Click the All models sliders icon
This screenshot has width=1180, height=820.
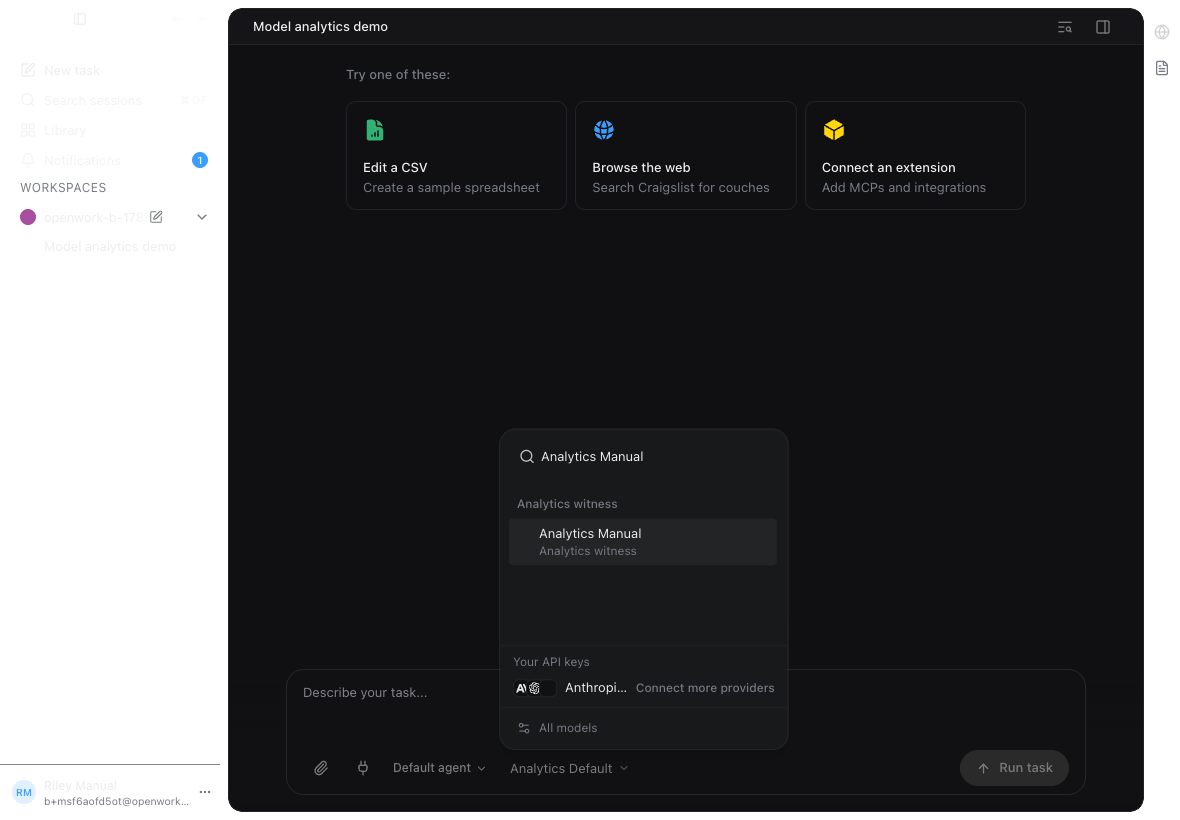tap(524, 728)
